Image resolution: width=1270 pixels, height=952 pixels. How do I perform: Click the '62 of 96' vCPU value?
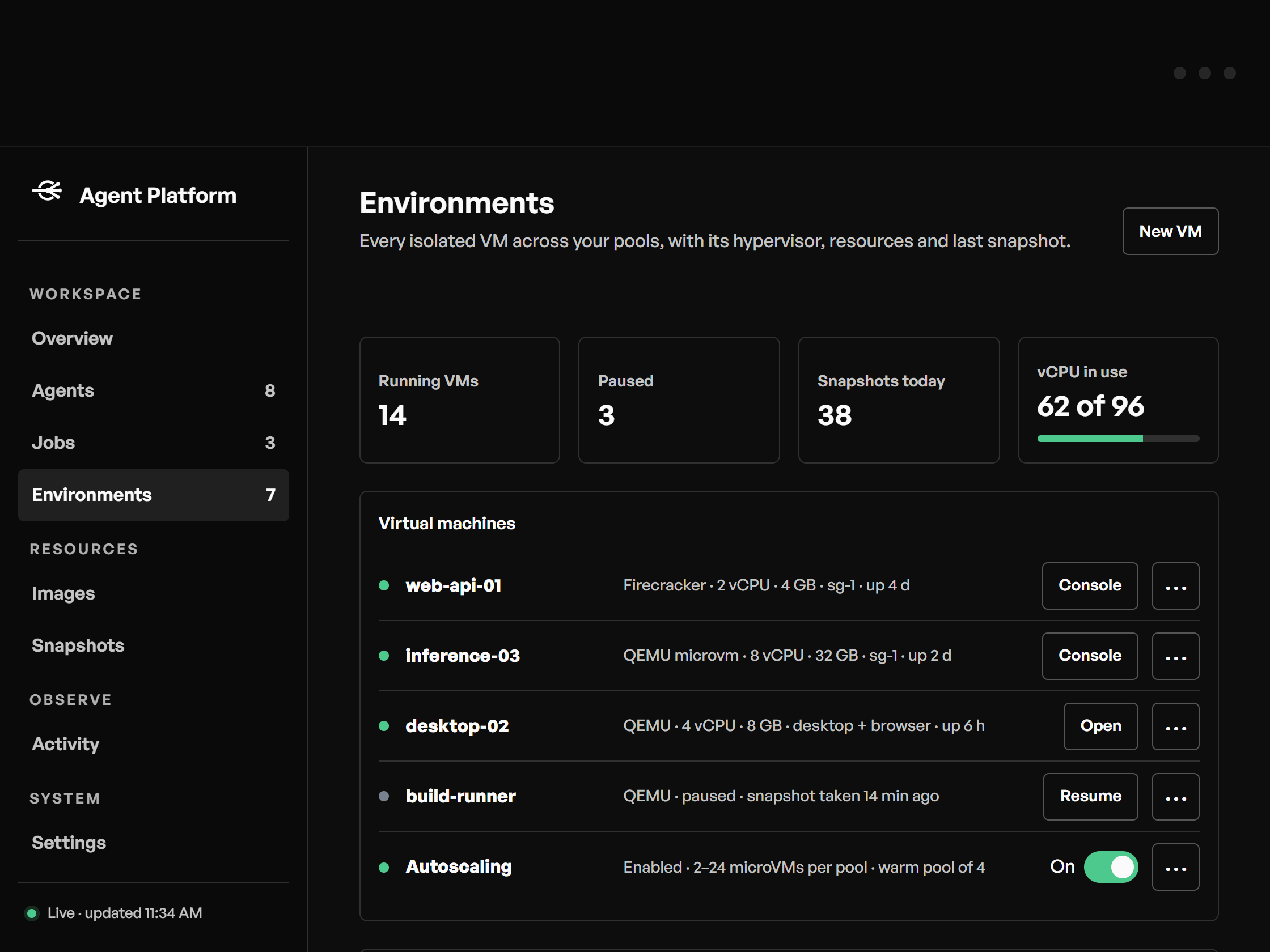coord(1090,406)
